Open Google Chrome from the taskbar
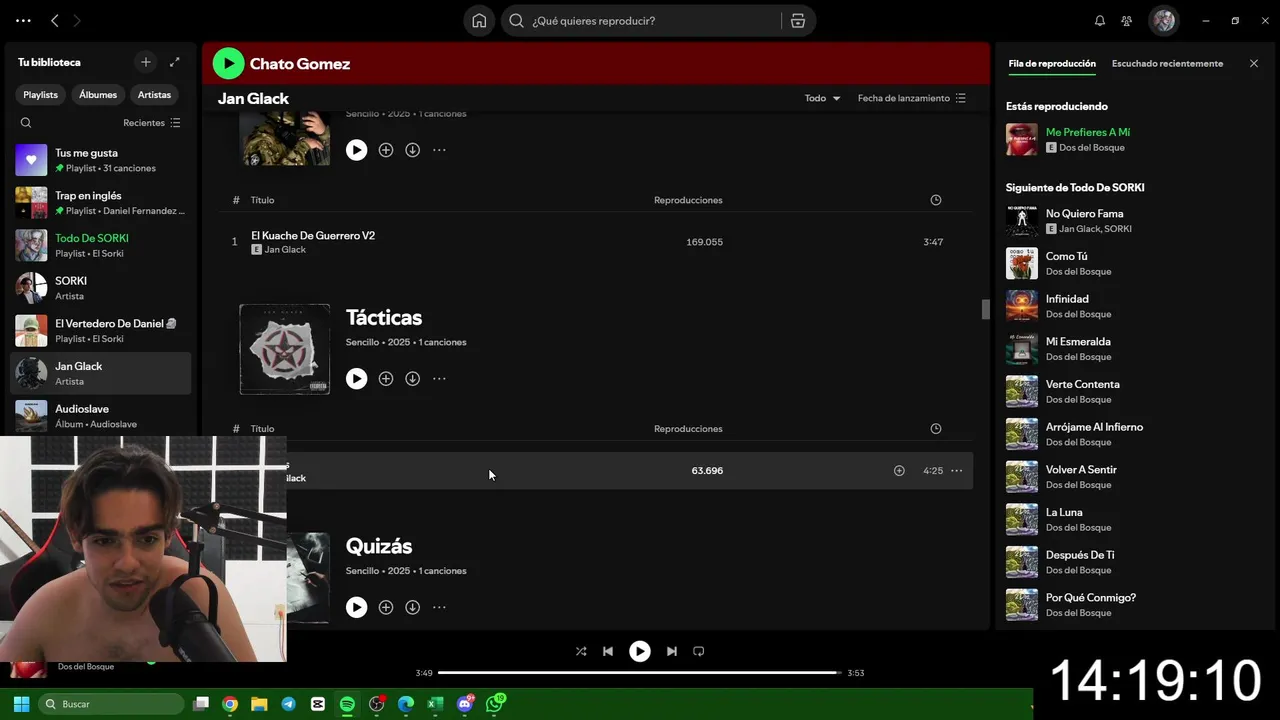This screenshot has width=1280, height=720. pyautogui.click(x=230, y=704)
